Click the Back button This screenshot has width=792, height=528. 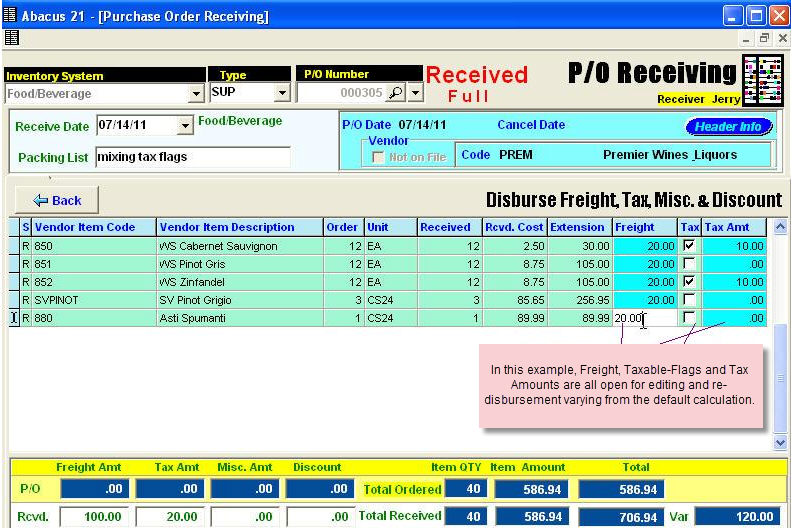[57, 200]
